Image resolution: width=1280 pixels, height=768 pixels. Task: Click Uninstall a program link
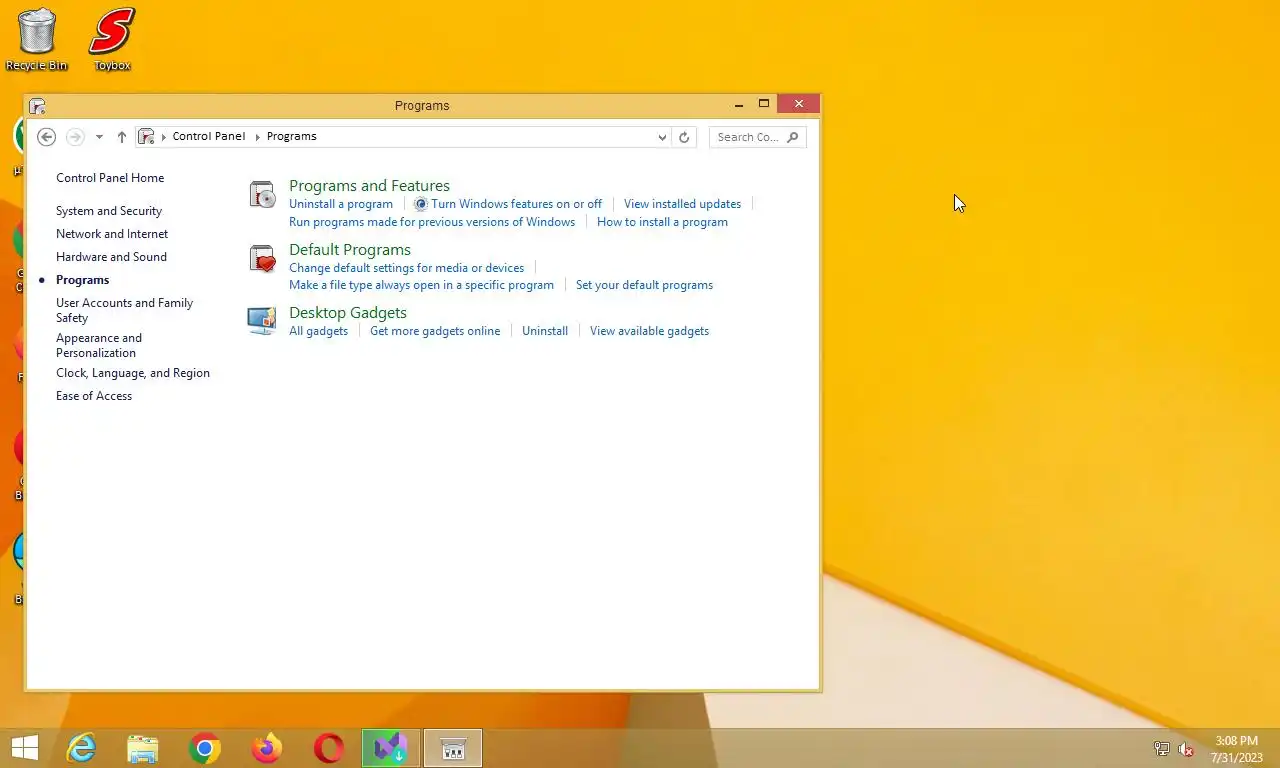[341, 204]
